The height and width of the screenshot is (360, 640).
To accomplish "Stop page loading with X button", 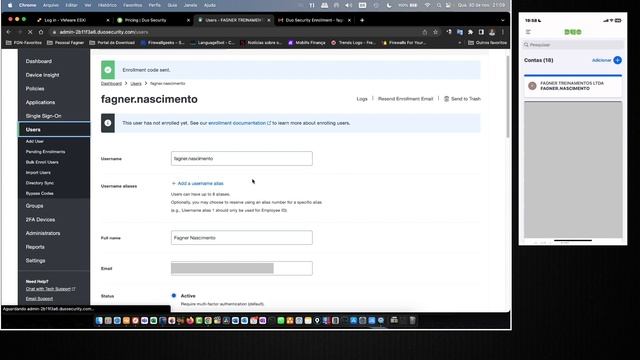I will [30, 32].
